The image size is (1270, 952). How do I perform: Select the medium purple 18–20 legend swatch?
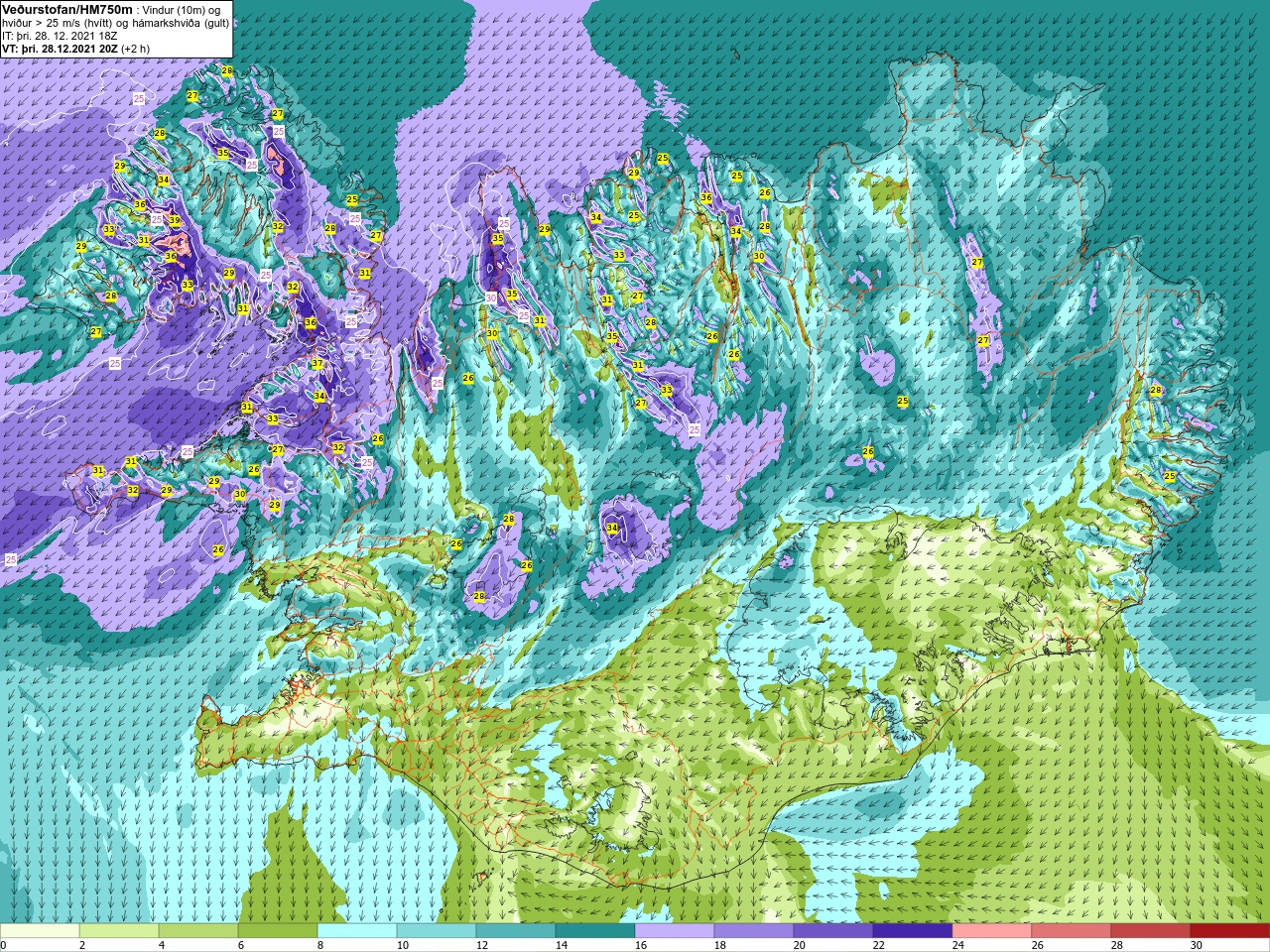pyautogui.click(x=754, y=931)
